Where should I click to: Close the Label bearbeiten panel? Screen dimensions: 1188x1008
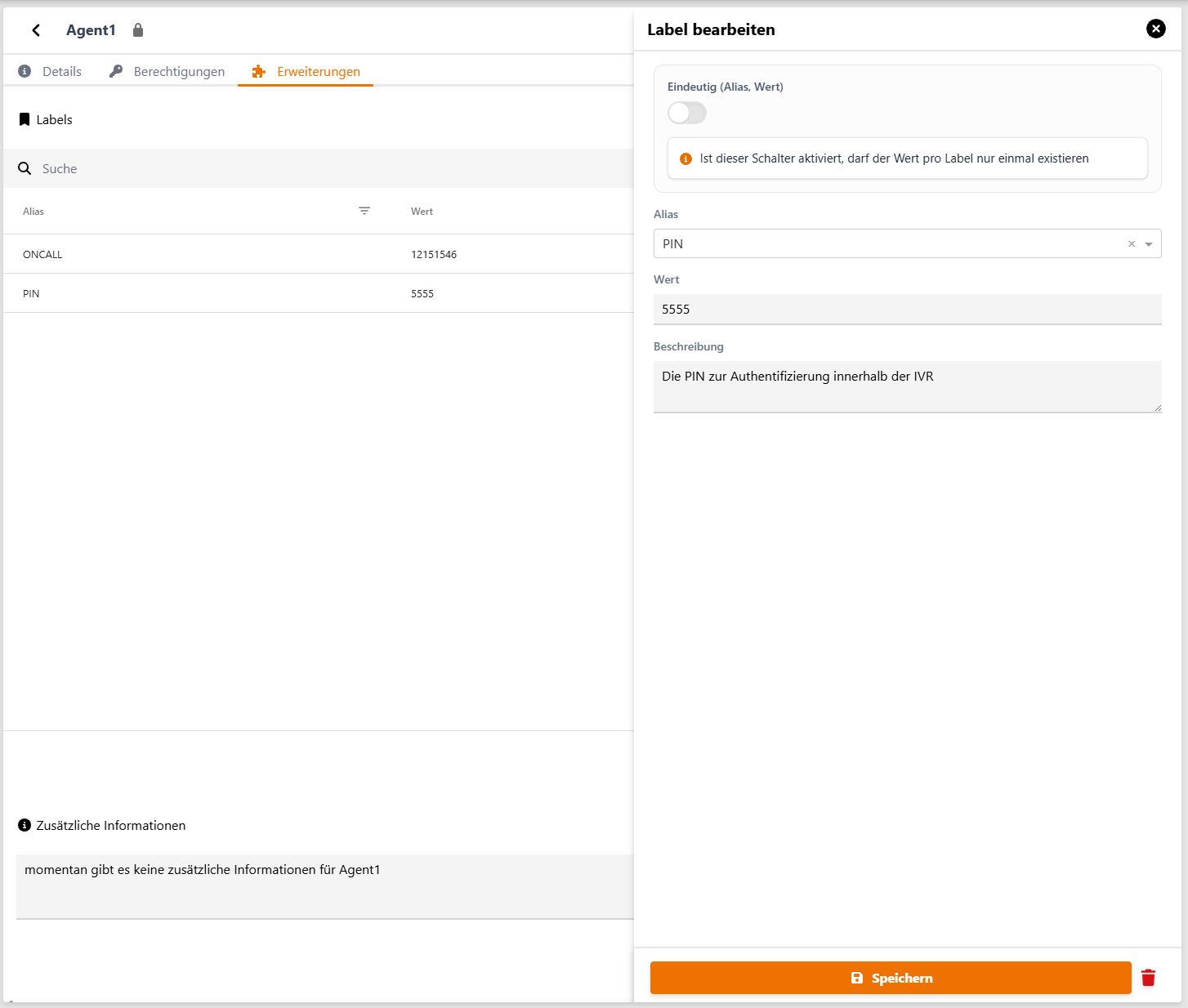point(1156,29)
